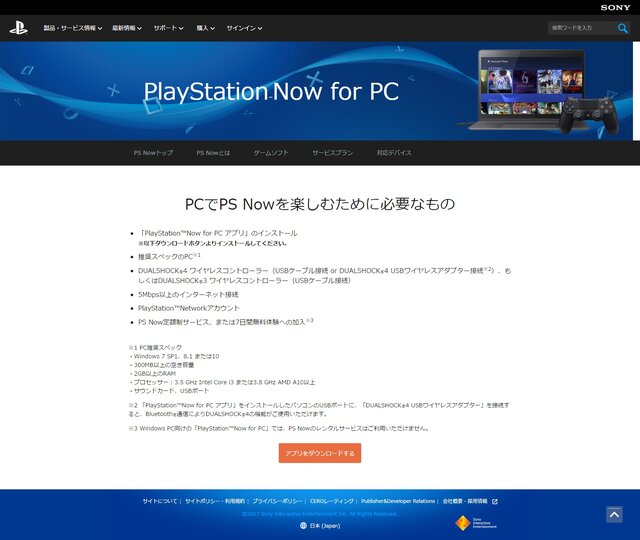Select the 対応デバイス tab
Screen dimensions: 640x540
pos(394,153)
